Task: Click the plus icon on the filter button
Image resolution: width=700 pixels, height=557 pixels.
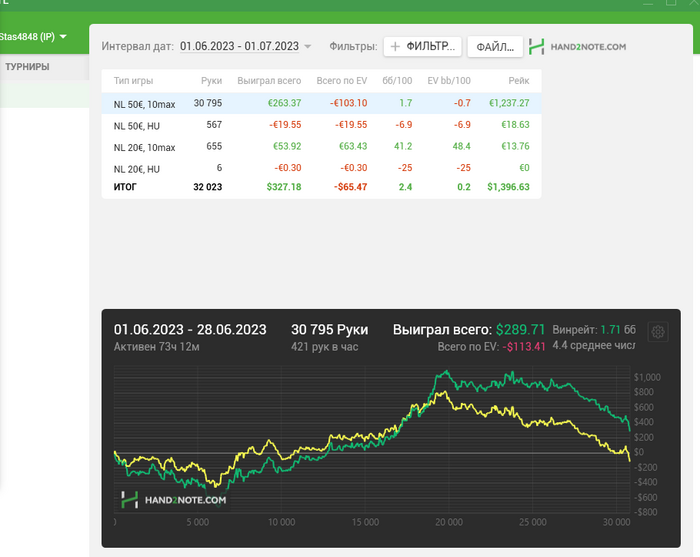Action: click(395, 46)
